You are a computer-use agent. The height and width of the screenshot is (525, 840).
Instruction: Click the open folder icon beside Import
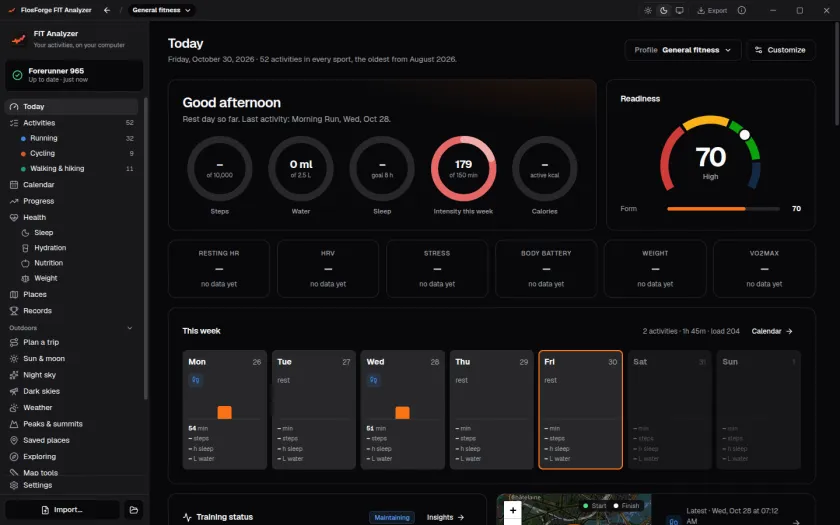(x=134, y=510)
